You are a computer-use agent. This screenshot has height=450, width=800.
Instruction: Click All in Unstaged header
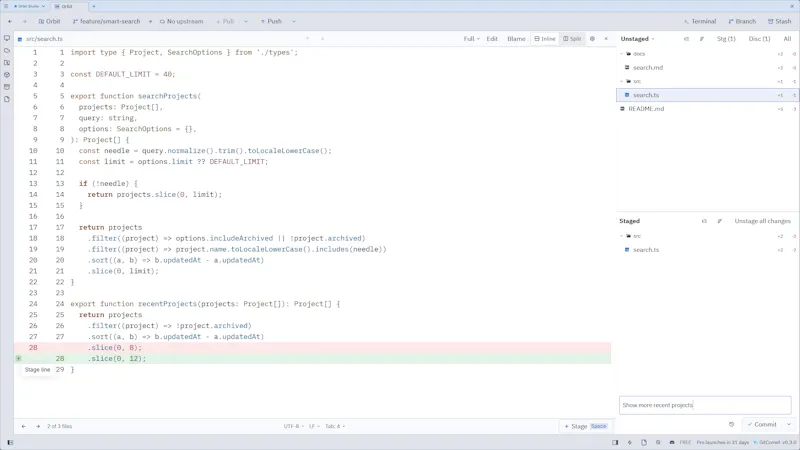point(787,39)
